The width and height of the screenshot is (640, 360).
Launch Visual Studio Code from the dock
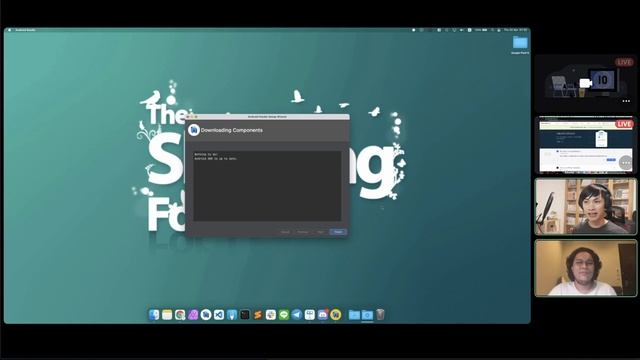[x=219, y=315]
